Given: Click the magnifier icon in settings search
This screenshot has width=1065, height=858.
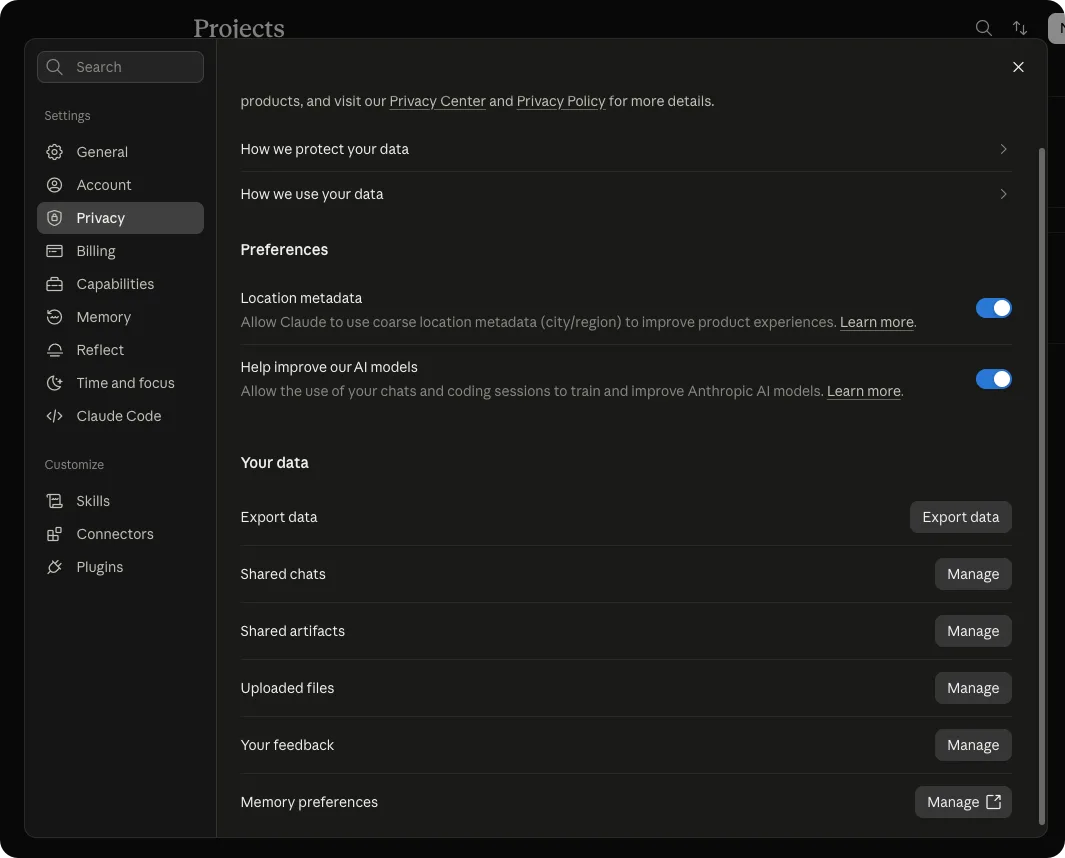Looking at the screenshot, I should click(x=54, y=67).
